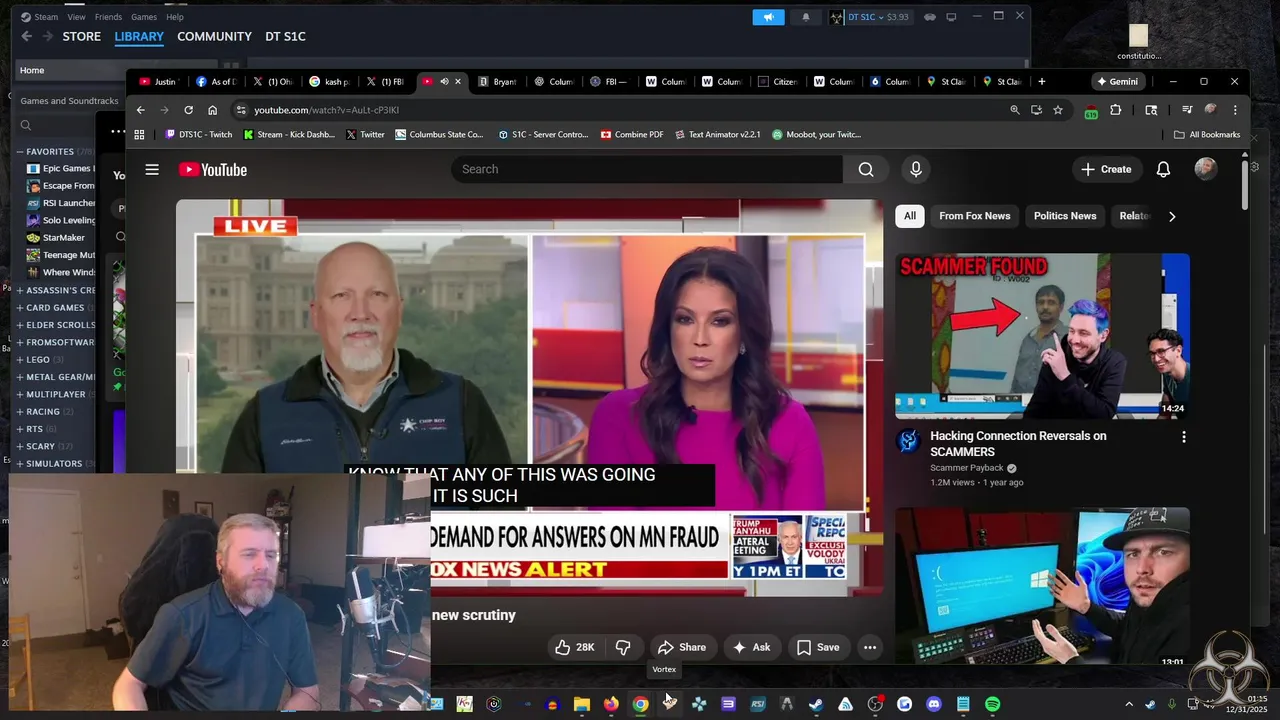Click the Chrome address bar URL
Screen dimensions: 1280x720
point(326,110)
